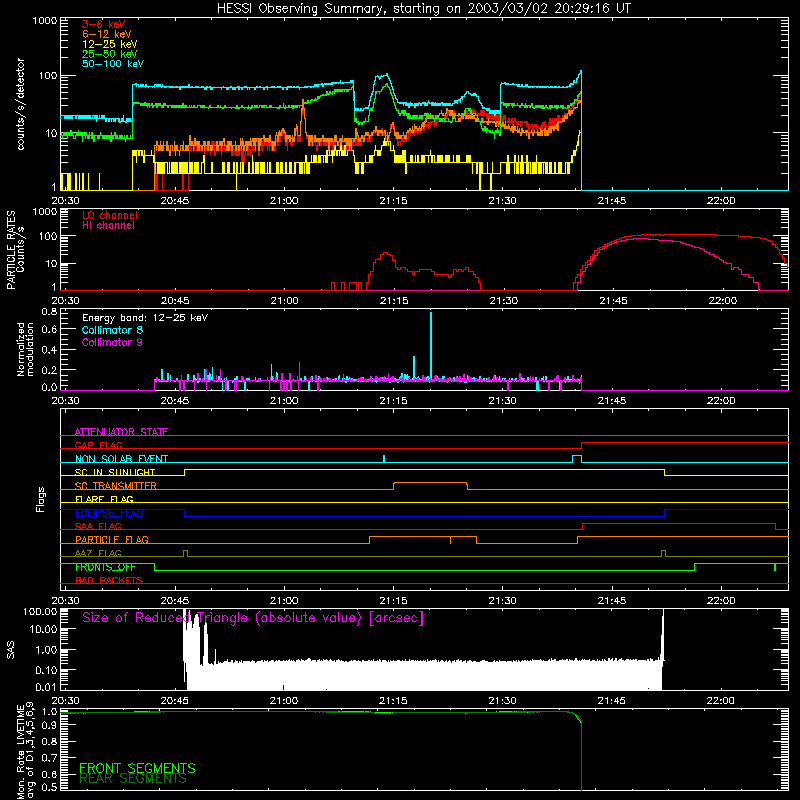Select the REAR SEGMENTS legend label
800x800 pixels.
point(133,779)
